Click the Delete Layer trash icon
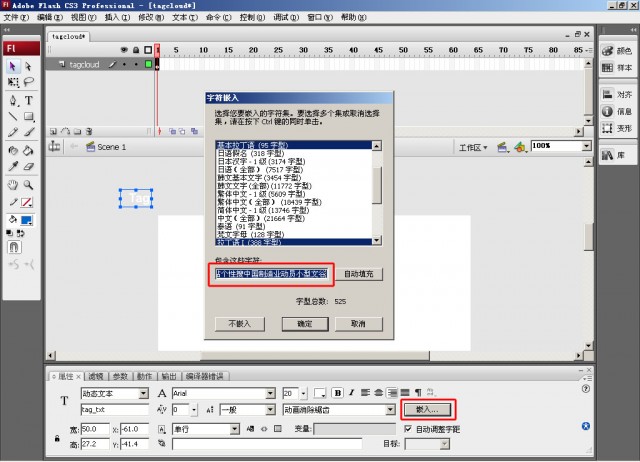640x462 pixels. [89, 131]
